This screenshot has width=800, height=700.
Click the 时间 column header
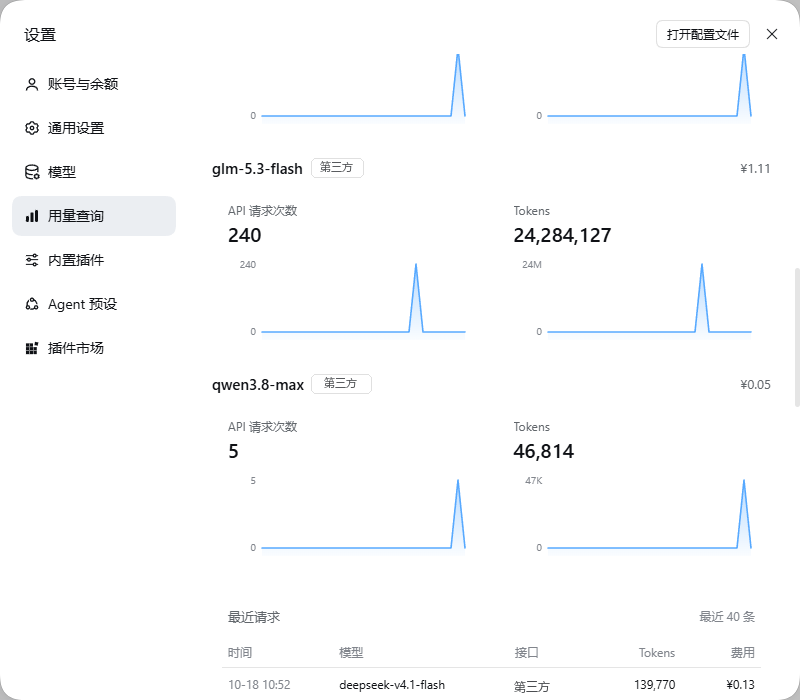(240, 653)
